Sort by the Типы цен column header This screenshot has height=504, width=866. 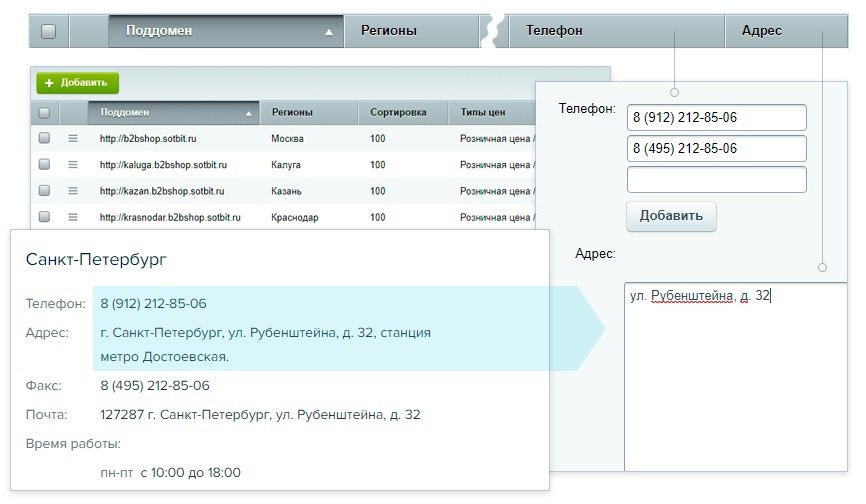(492, 113)
